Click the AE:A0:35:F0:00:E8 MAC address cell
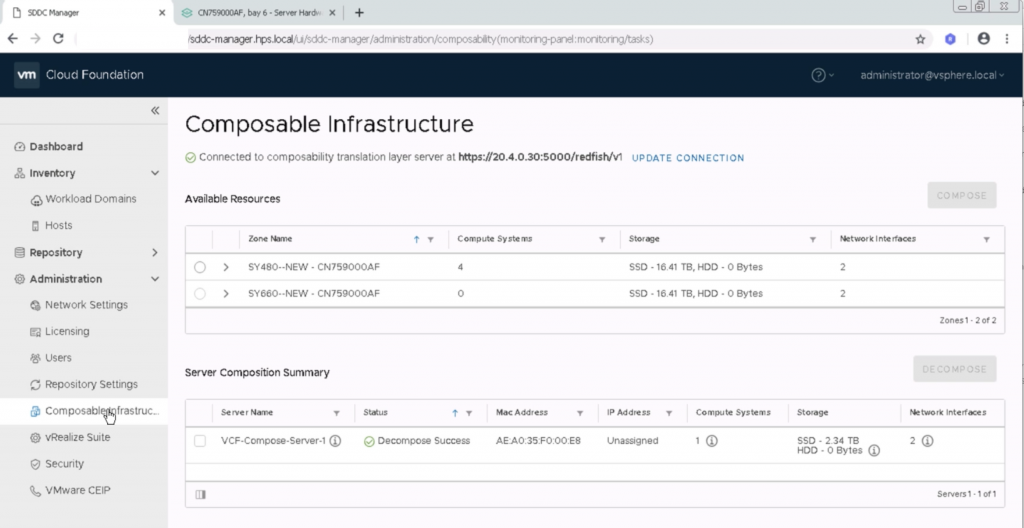Image resolution: width=1024 pixels, height=528 pixels. pyautogui.click(x=538, y=441)
